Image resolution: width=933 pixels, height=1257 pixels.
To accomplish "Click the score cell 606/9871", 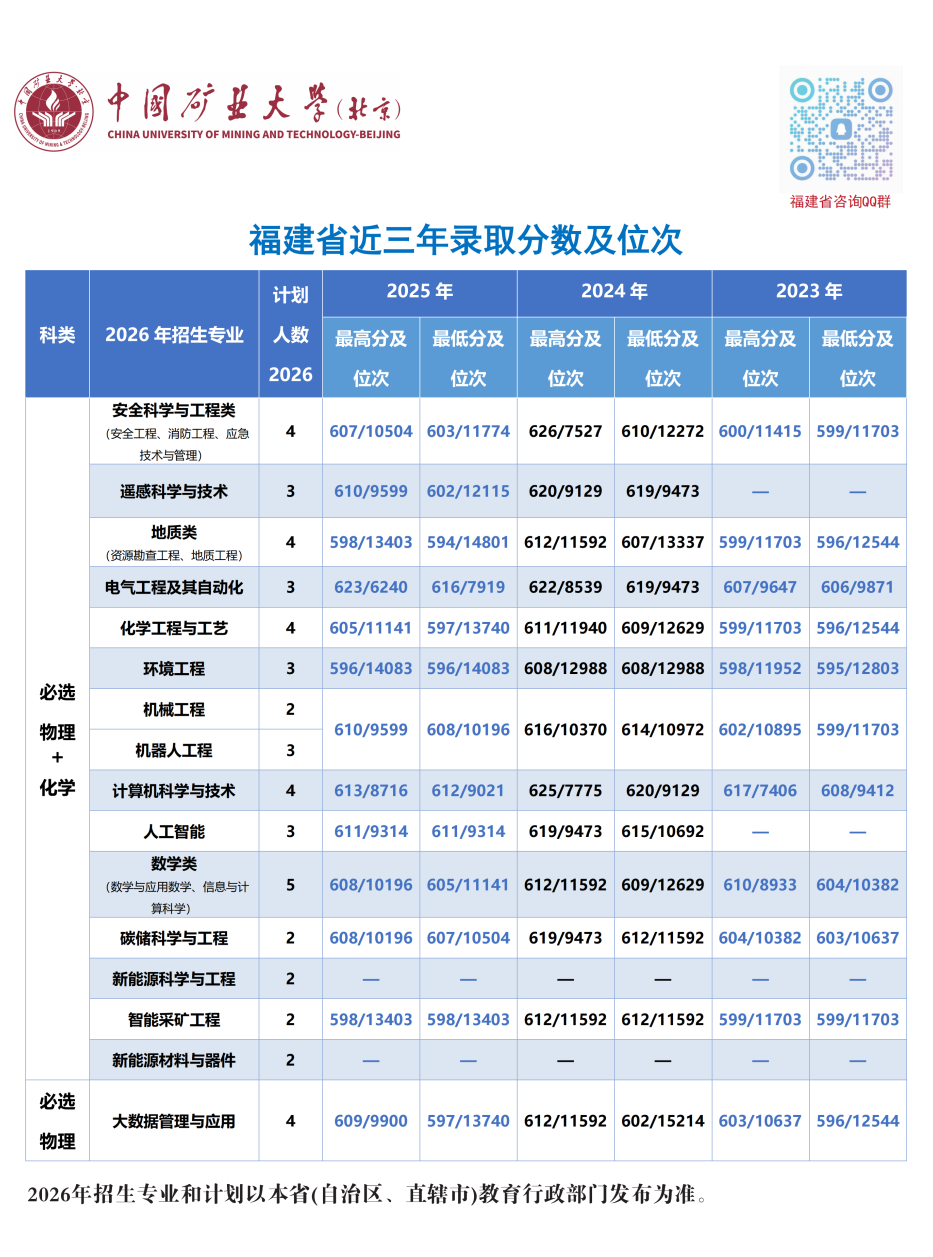I will tap(858, 587).
